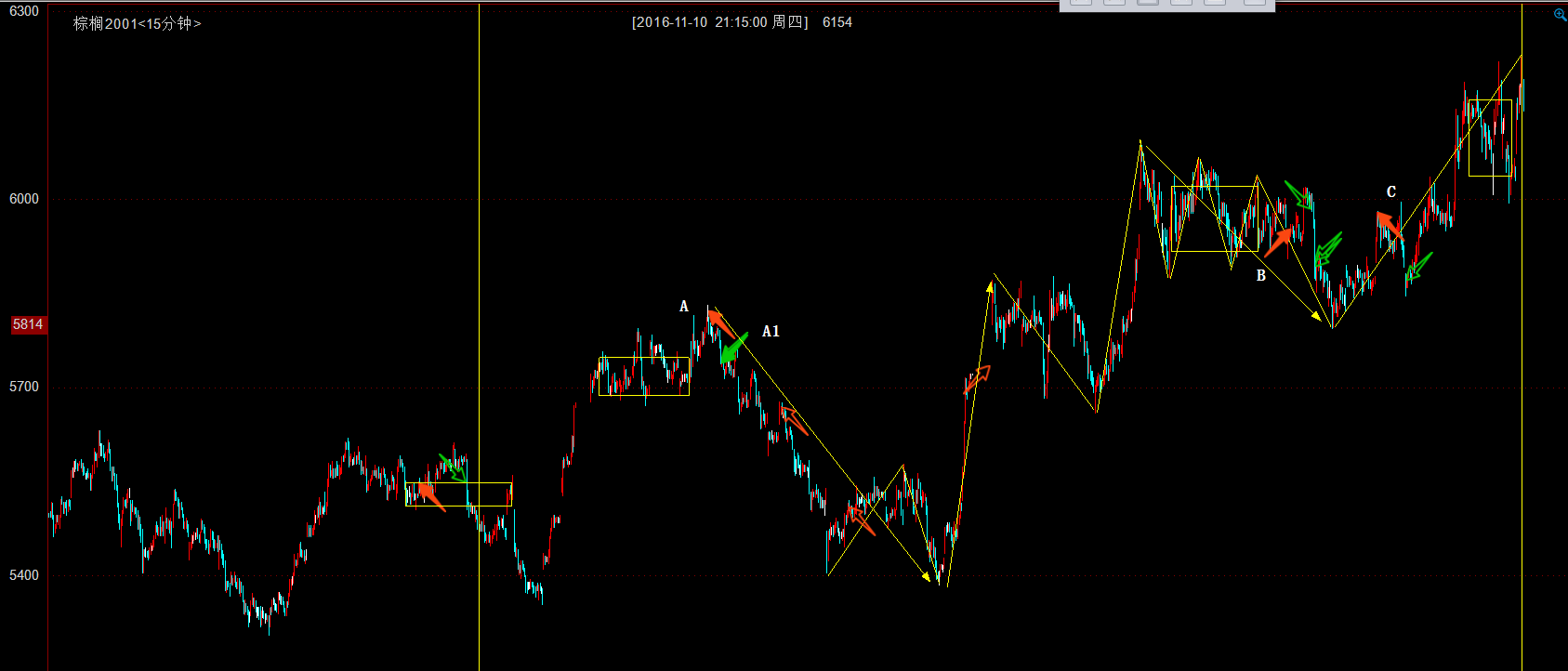Click the hollow green arrow above the leftmost yellow box
Image resolution: width=1568 pixels, height=671 pixels.
point(453,467)
